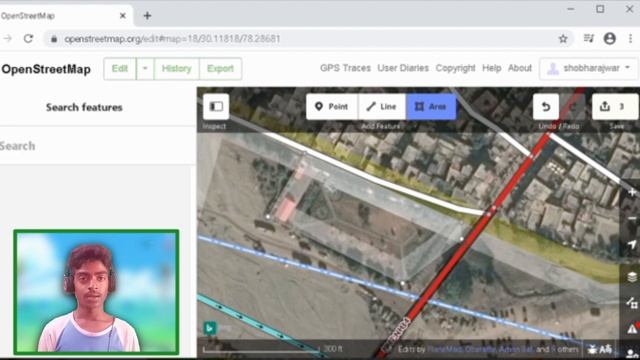View the Copyright page

coord(456,68)
